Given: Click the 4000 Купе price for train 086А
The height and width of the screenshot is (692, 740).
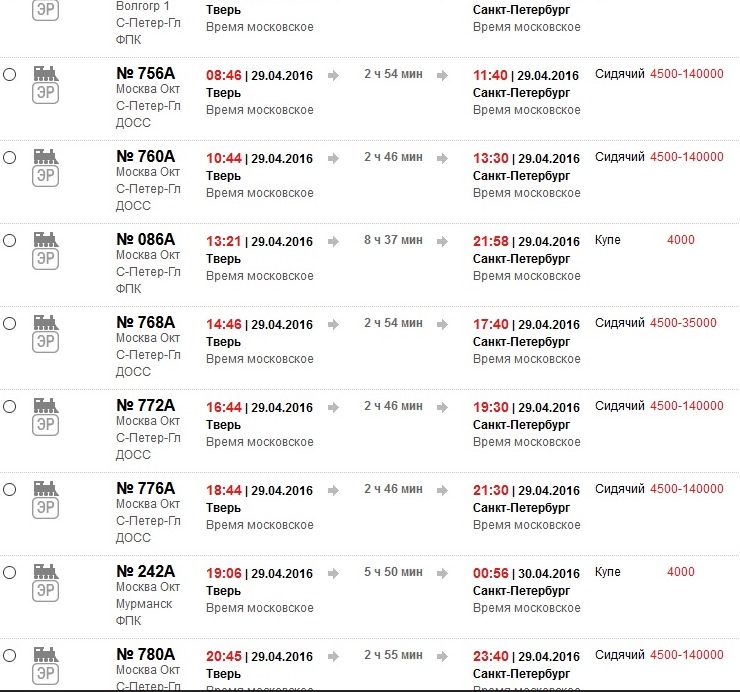Looking at the screenshot, I should point(680,240).
